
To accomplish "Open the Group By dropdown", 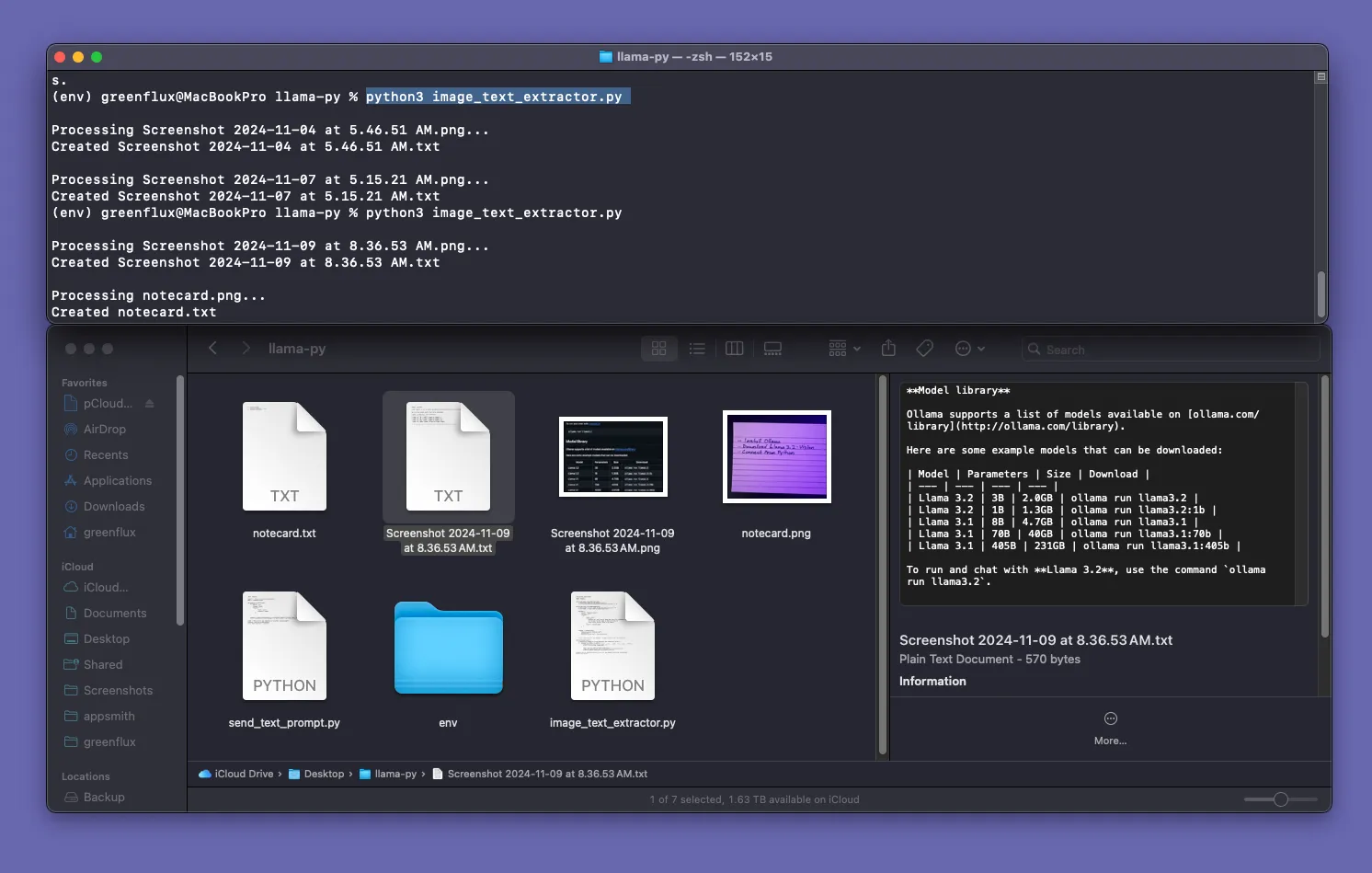I will (x=844, y=349).
